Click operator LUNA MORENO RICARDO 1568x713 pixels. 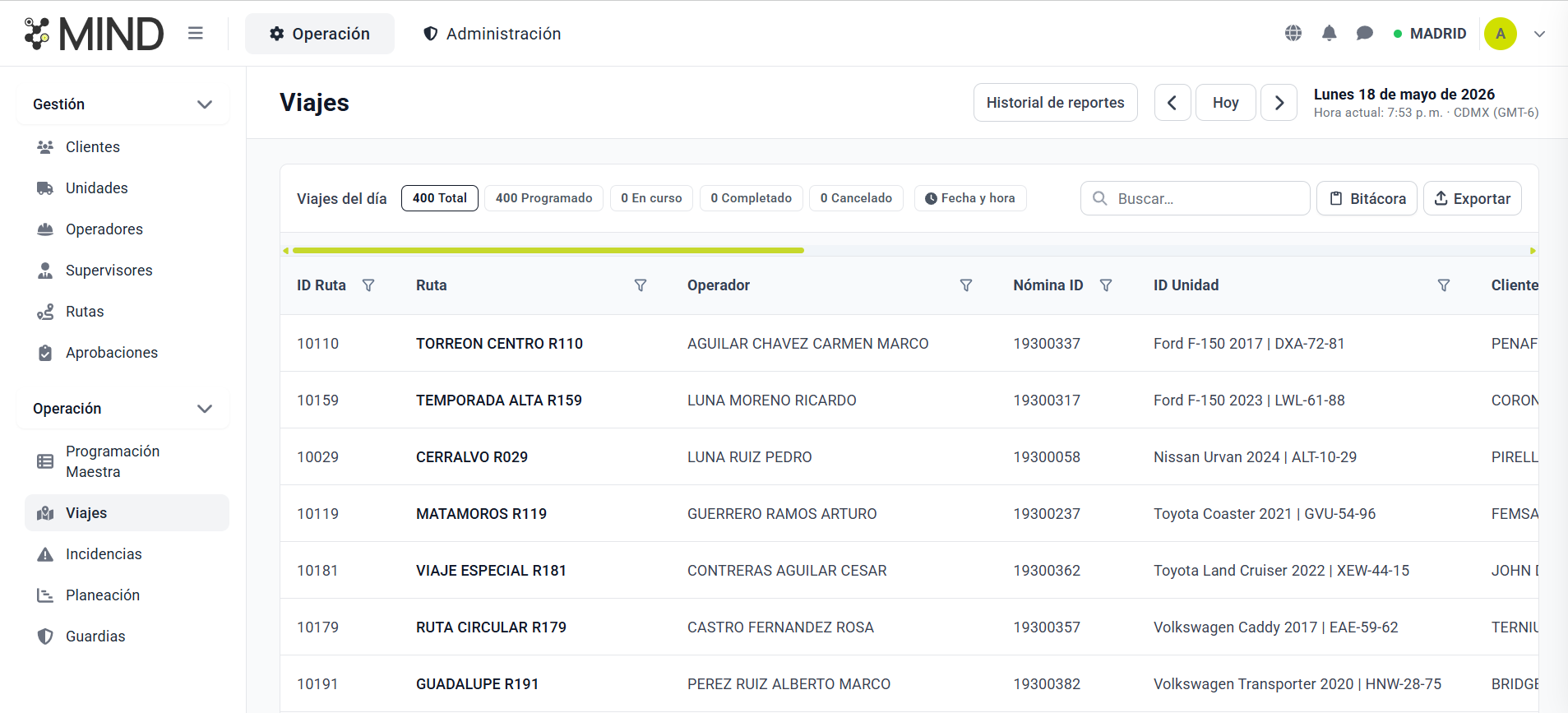click(x=772, y=400)
